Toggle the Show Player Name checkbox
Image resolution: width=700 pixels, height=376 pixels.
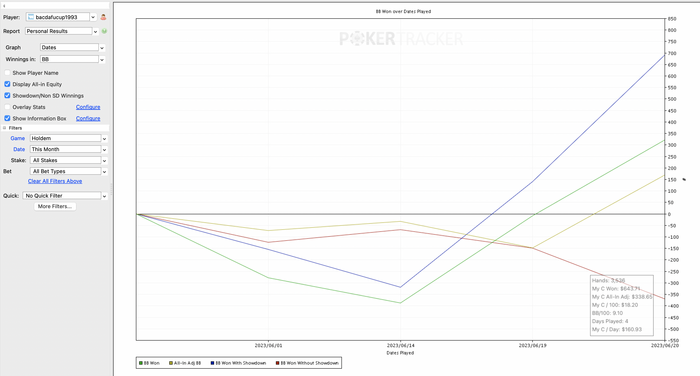[7, 73]
